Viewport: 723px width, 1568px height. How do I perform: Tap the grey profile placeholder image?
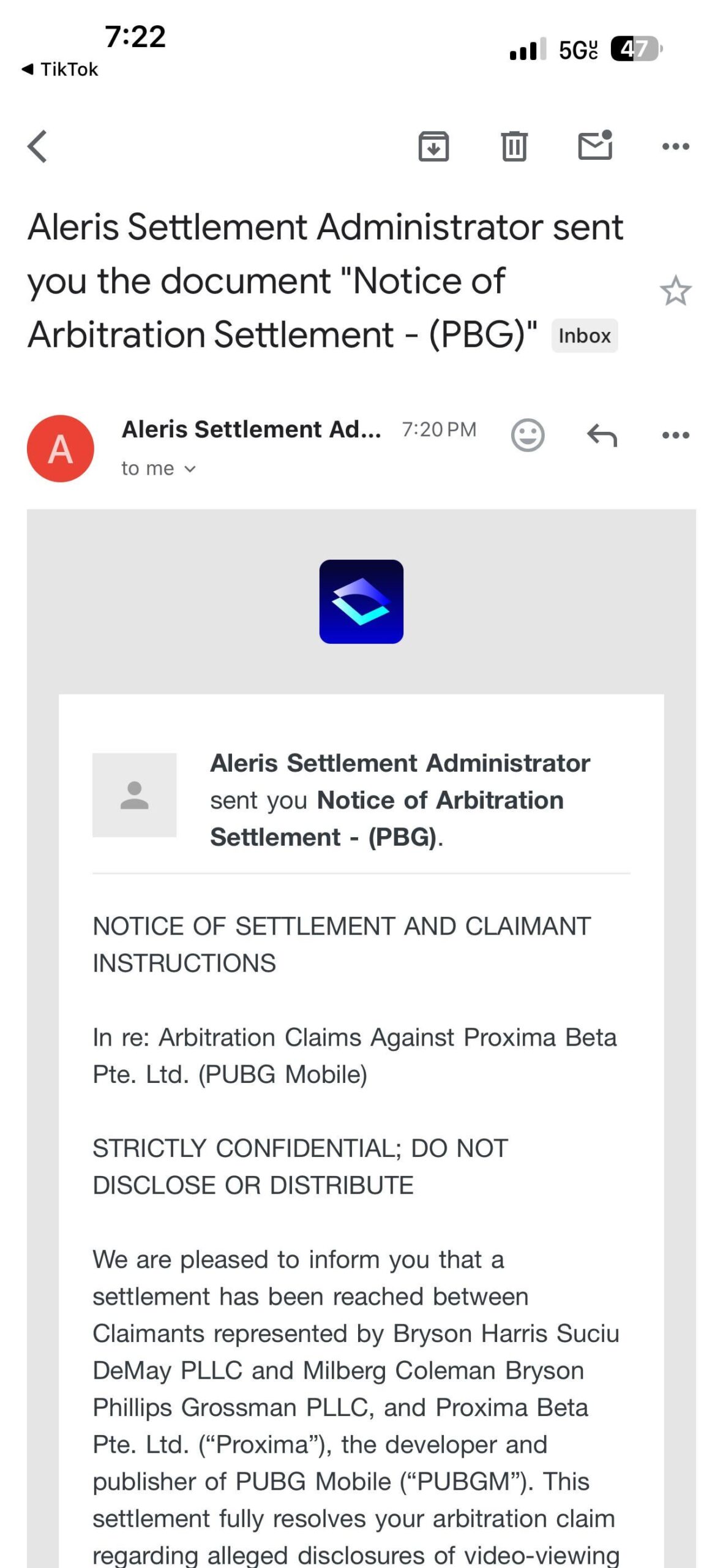tap(135, 795)
